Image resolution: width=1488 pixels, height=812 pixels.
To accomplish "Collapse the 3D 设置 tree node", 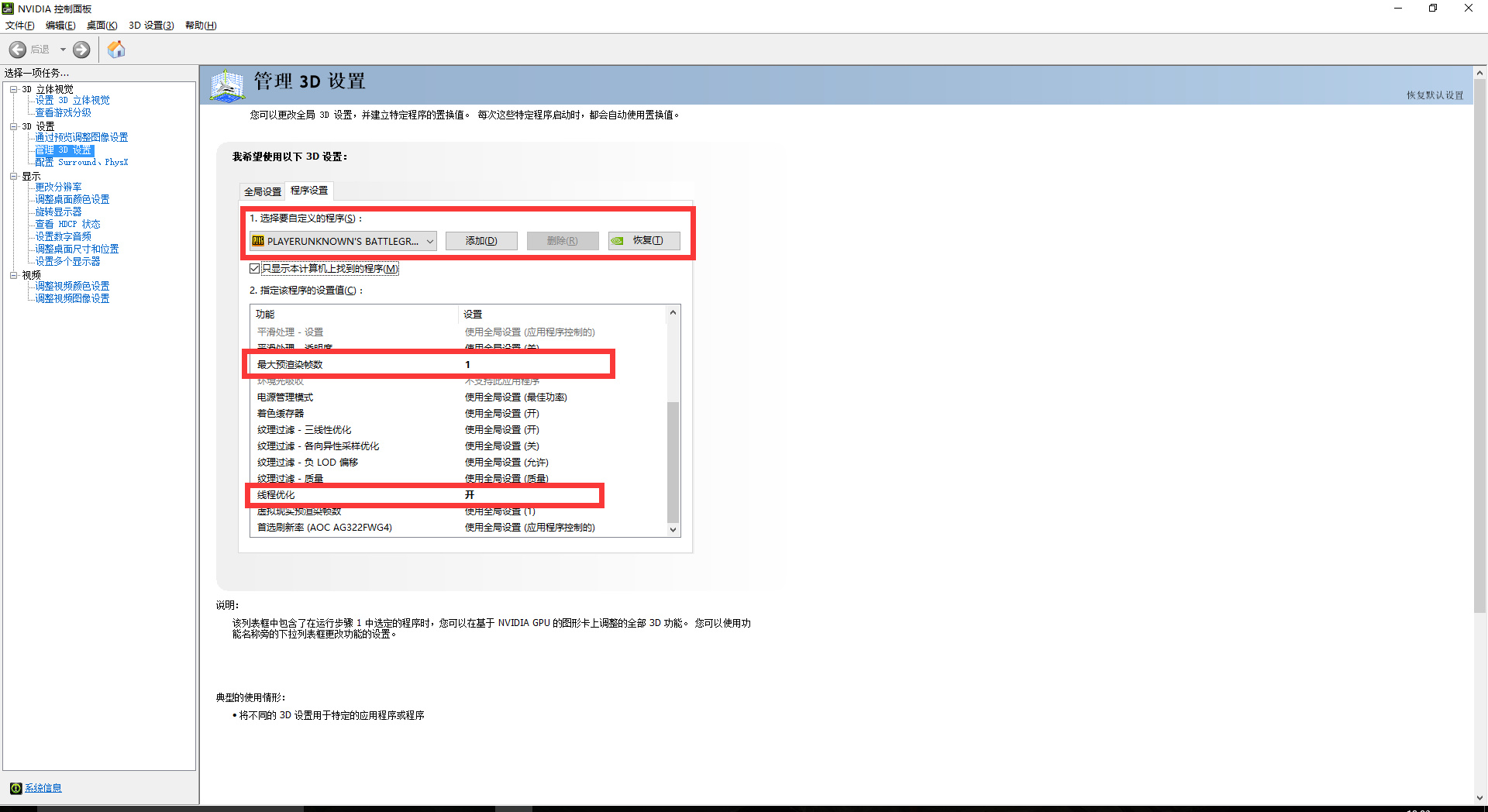I will point(13,126).
